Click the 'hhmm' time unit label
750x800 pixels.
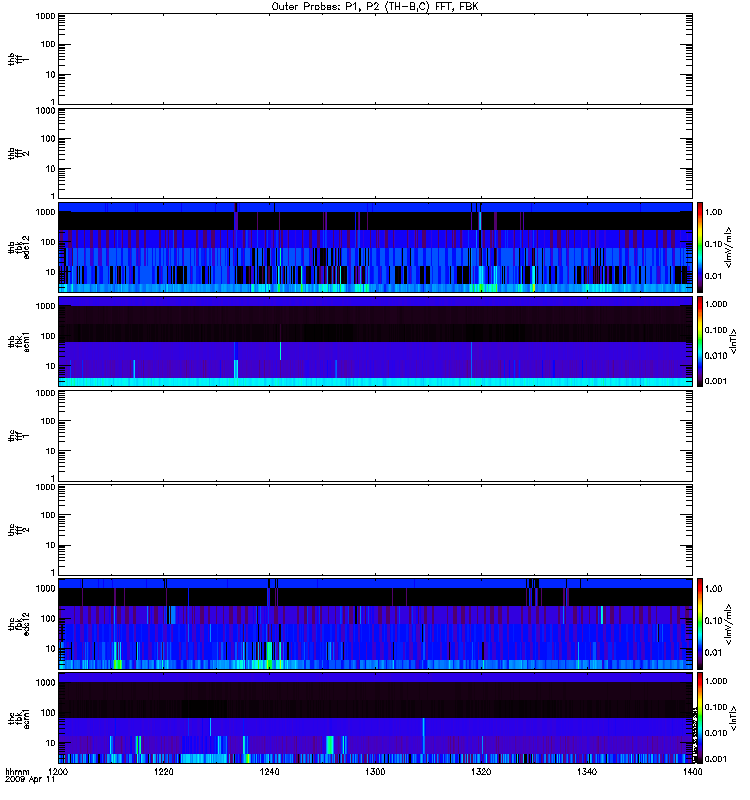[x=17, y=772]
